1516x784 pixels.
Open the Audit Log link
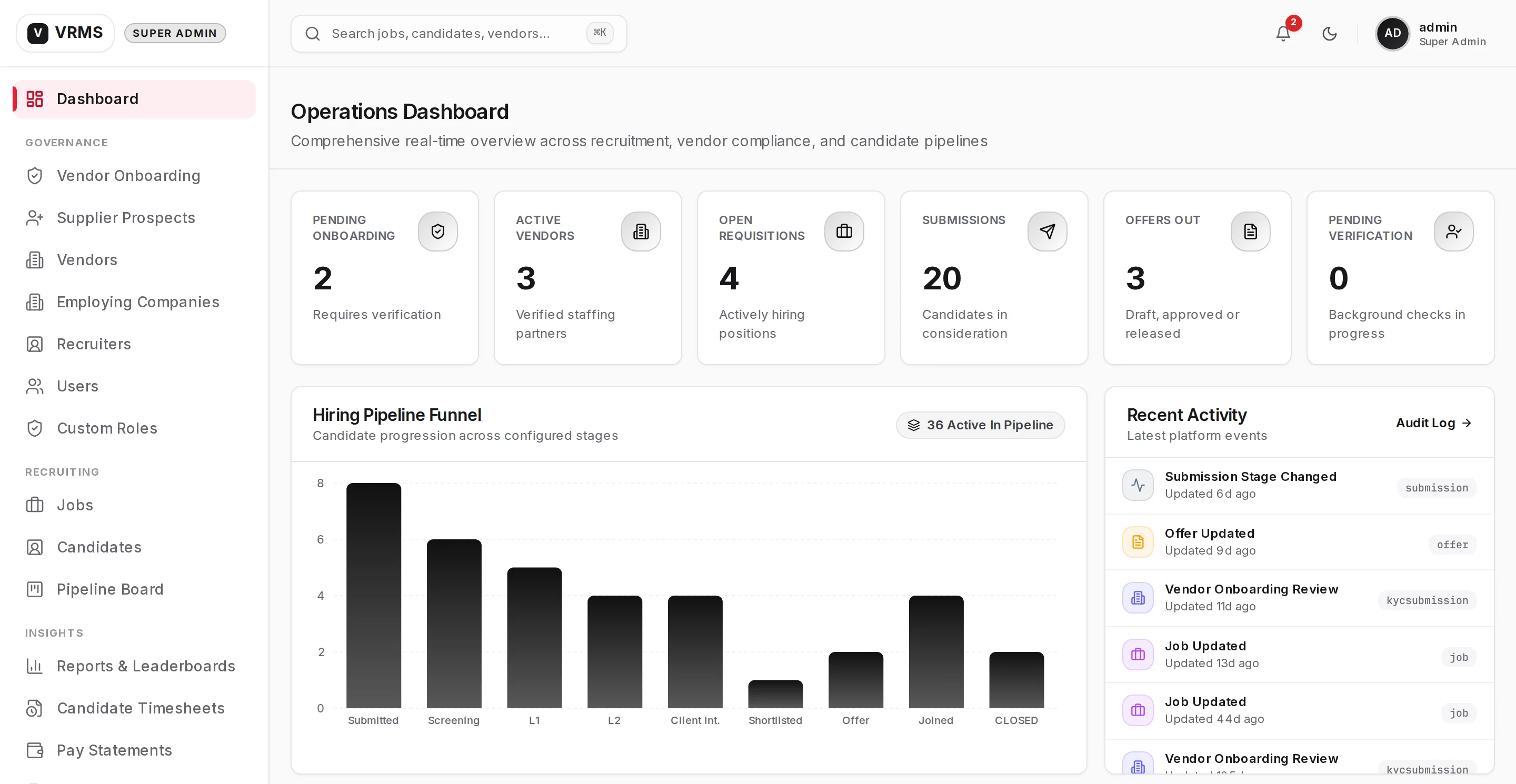[1433, 423]
